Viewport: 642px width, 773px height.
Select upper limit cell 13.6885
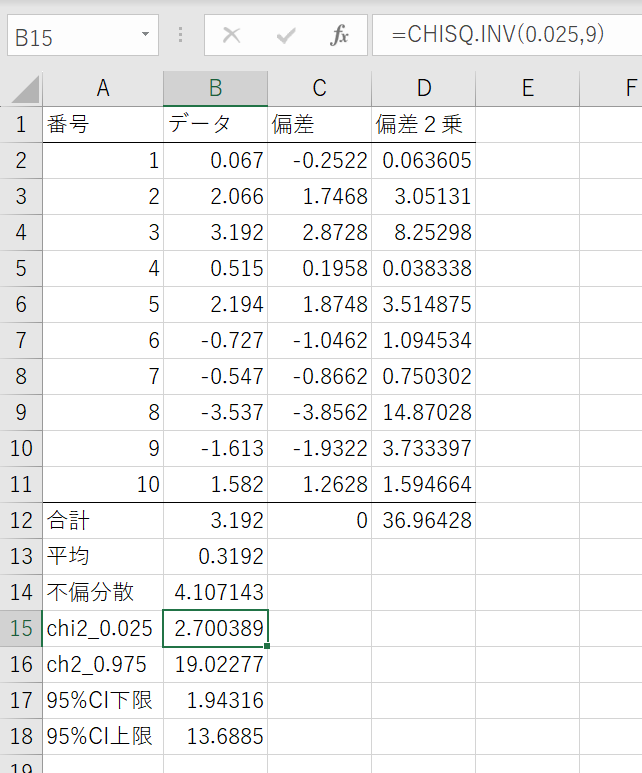215,737
